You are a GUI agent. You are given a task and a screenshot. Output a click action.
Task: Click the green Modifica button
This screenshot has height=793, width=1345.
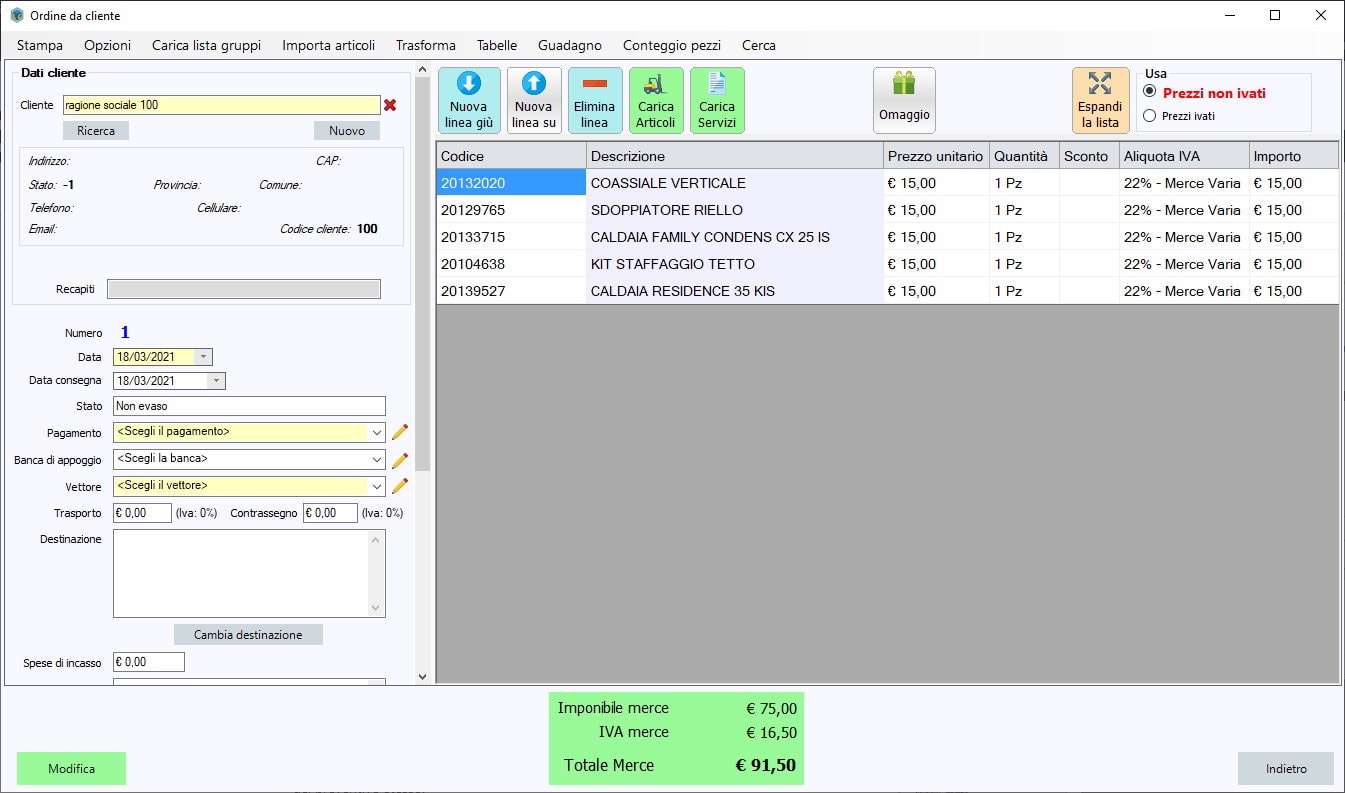coord(72,769)
